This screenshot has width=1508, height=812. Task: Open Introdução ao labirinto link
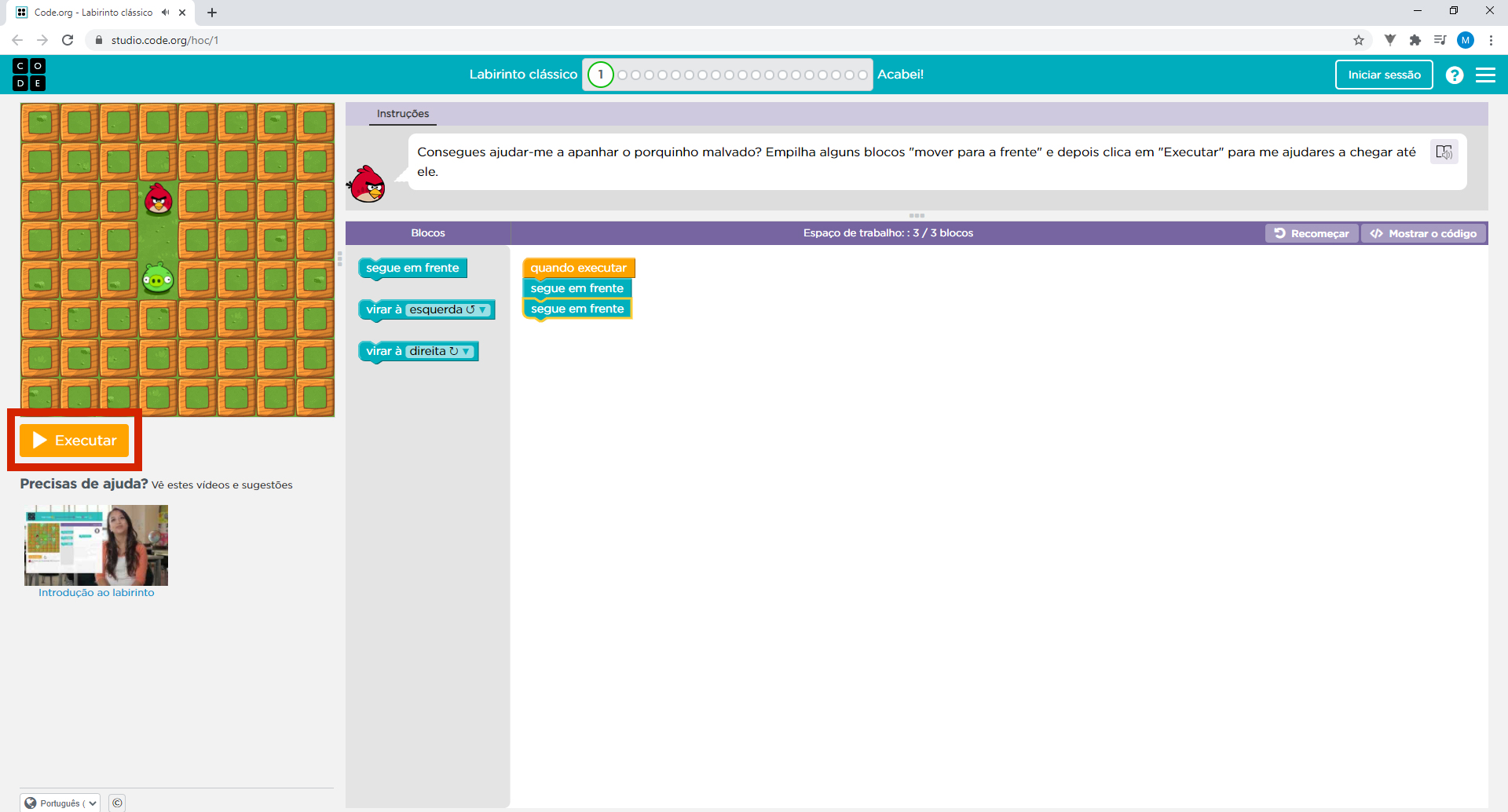pyautogui.click(x=97, y=593)
